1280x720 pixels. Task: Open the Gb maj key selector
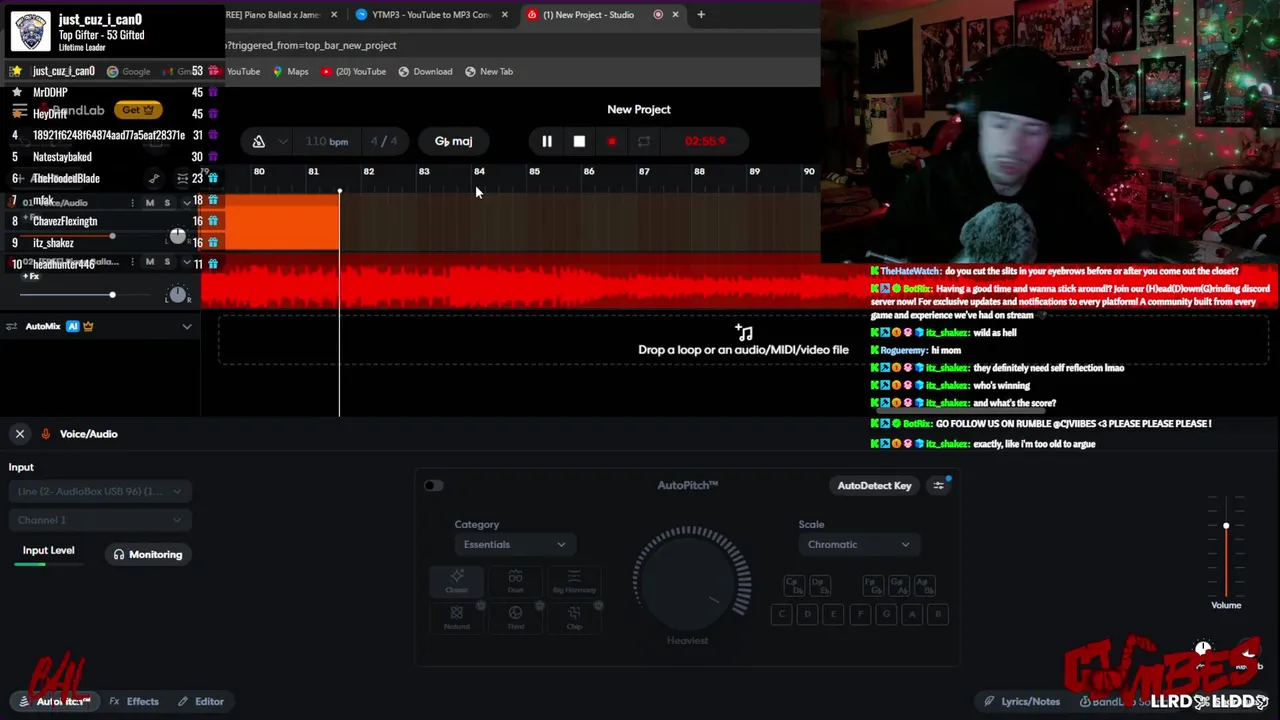click(454, 141)
